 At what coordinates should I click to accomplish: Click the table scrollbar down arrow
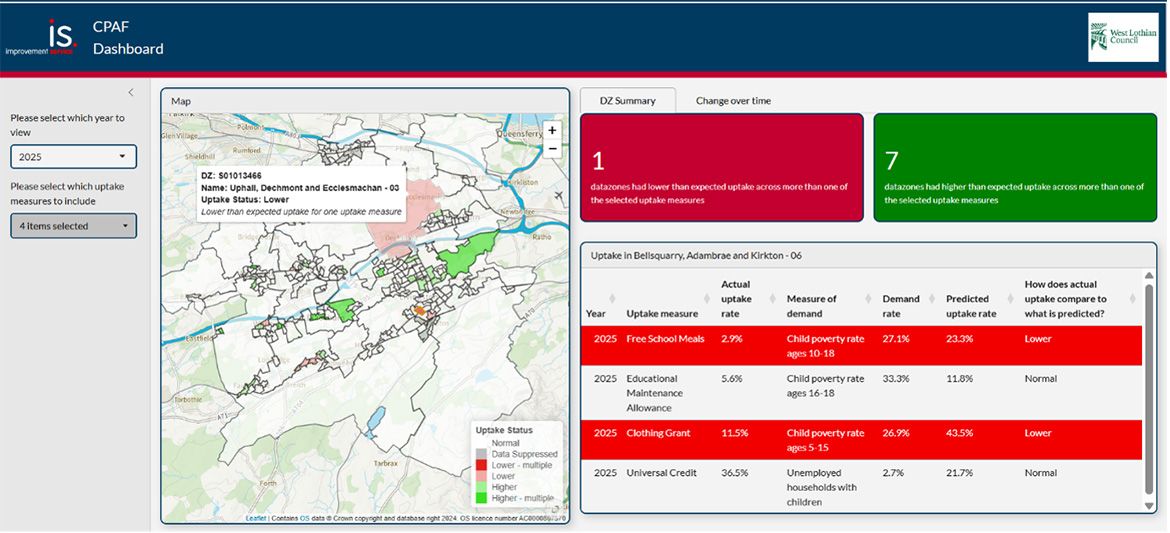(1149, 505)
